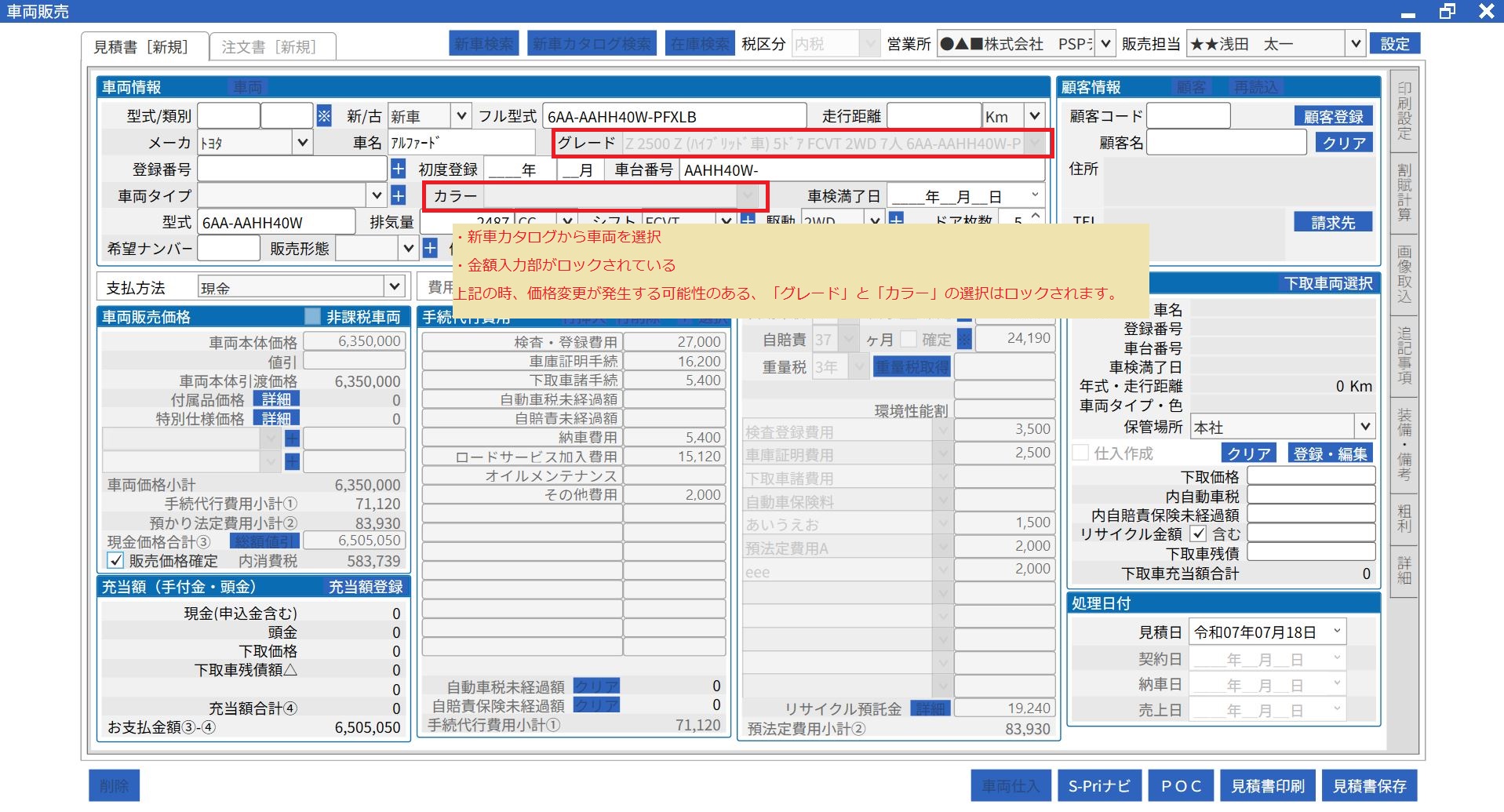Click the ※ icon in the 自賠責 row

[965, 339]
